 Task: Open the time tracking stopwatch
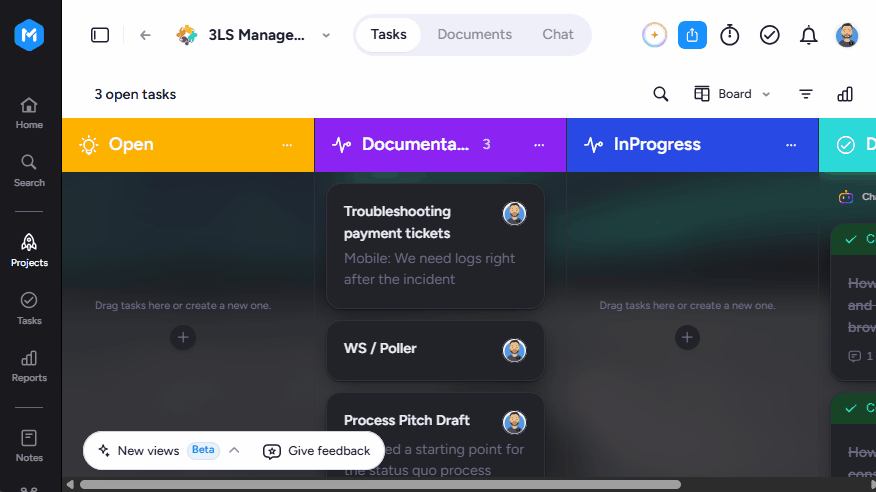tap(730, 35)
